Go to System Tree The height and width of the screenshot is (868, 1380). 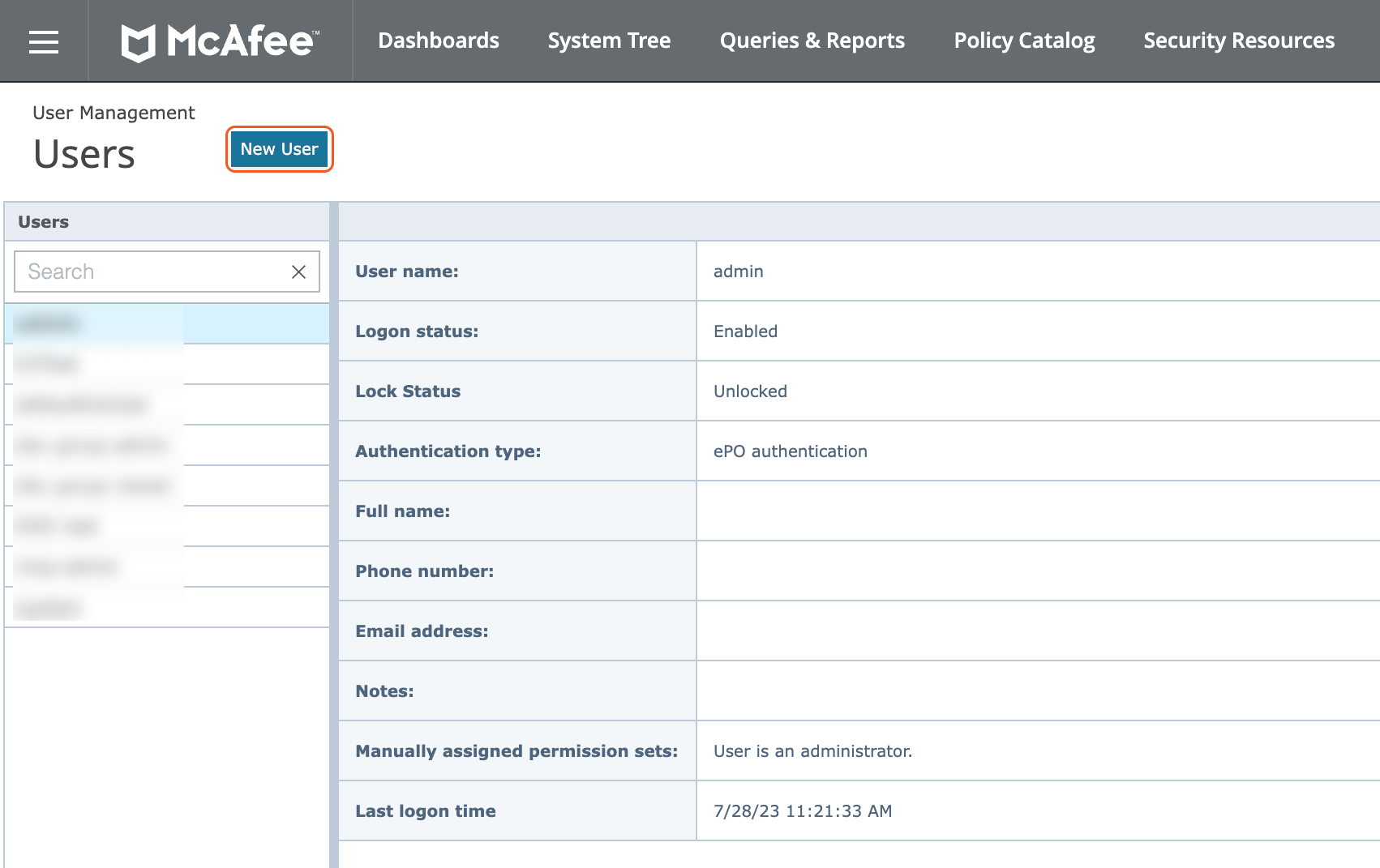(609, 41)
